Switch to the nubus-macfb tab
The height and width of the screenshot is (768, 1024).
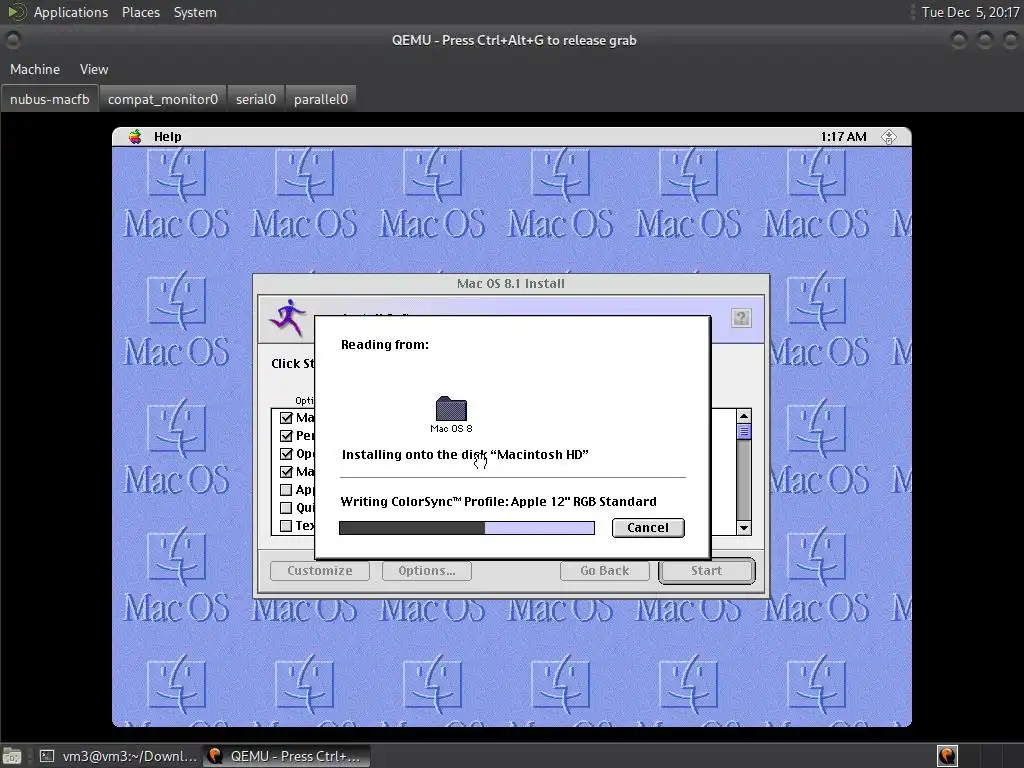50,99
